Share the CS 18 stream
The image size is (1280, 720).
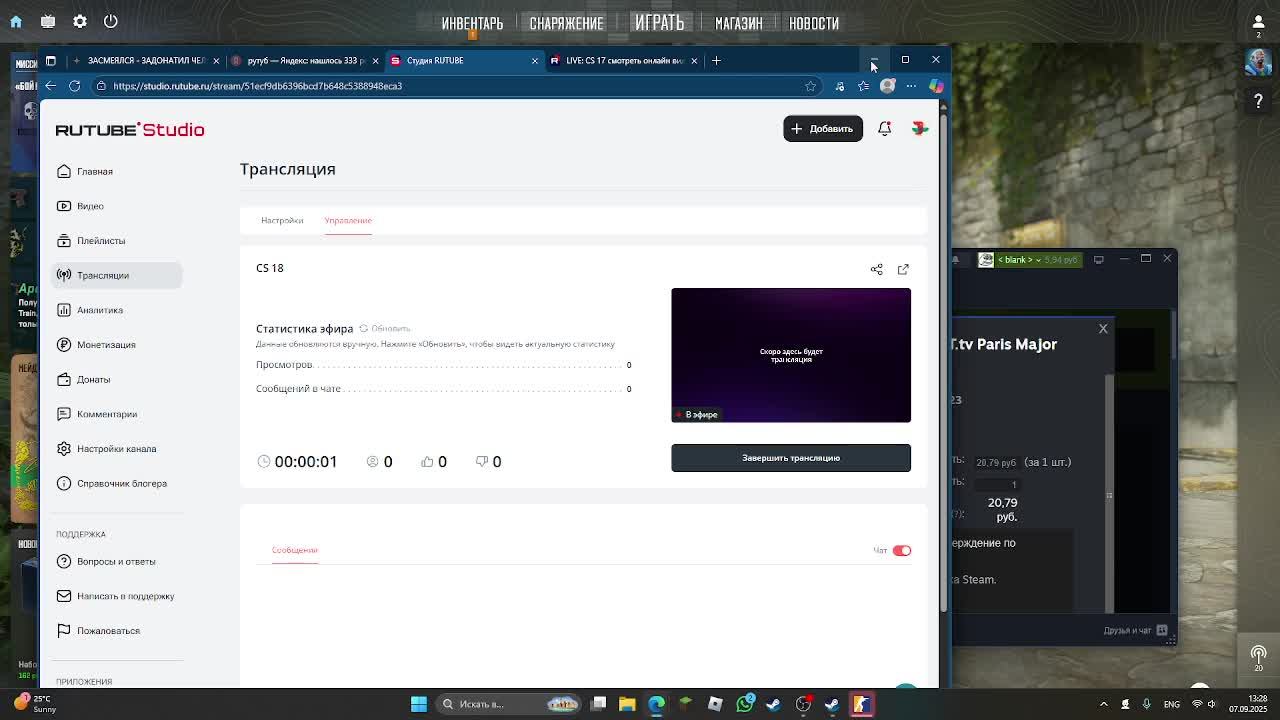[x=876, y=269]
